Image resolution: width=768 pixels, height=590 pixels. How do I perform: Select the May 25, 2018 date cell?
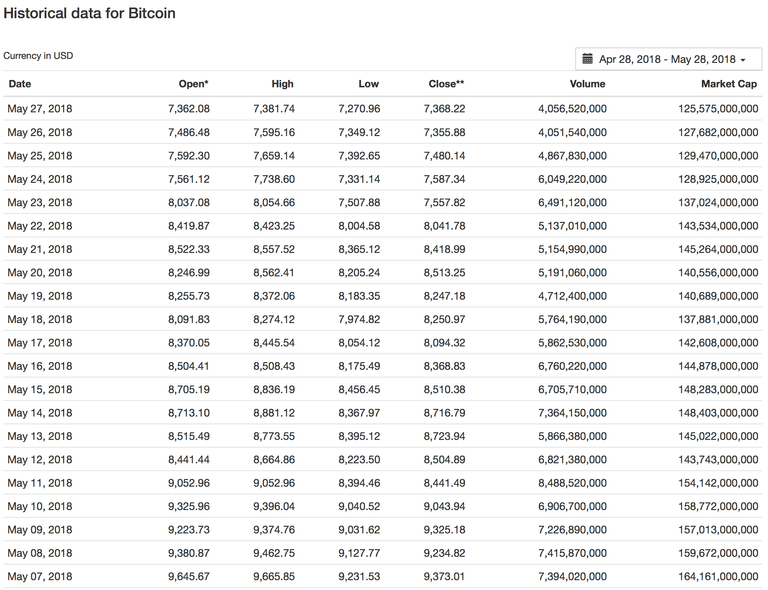pos(40,156)
